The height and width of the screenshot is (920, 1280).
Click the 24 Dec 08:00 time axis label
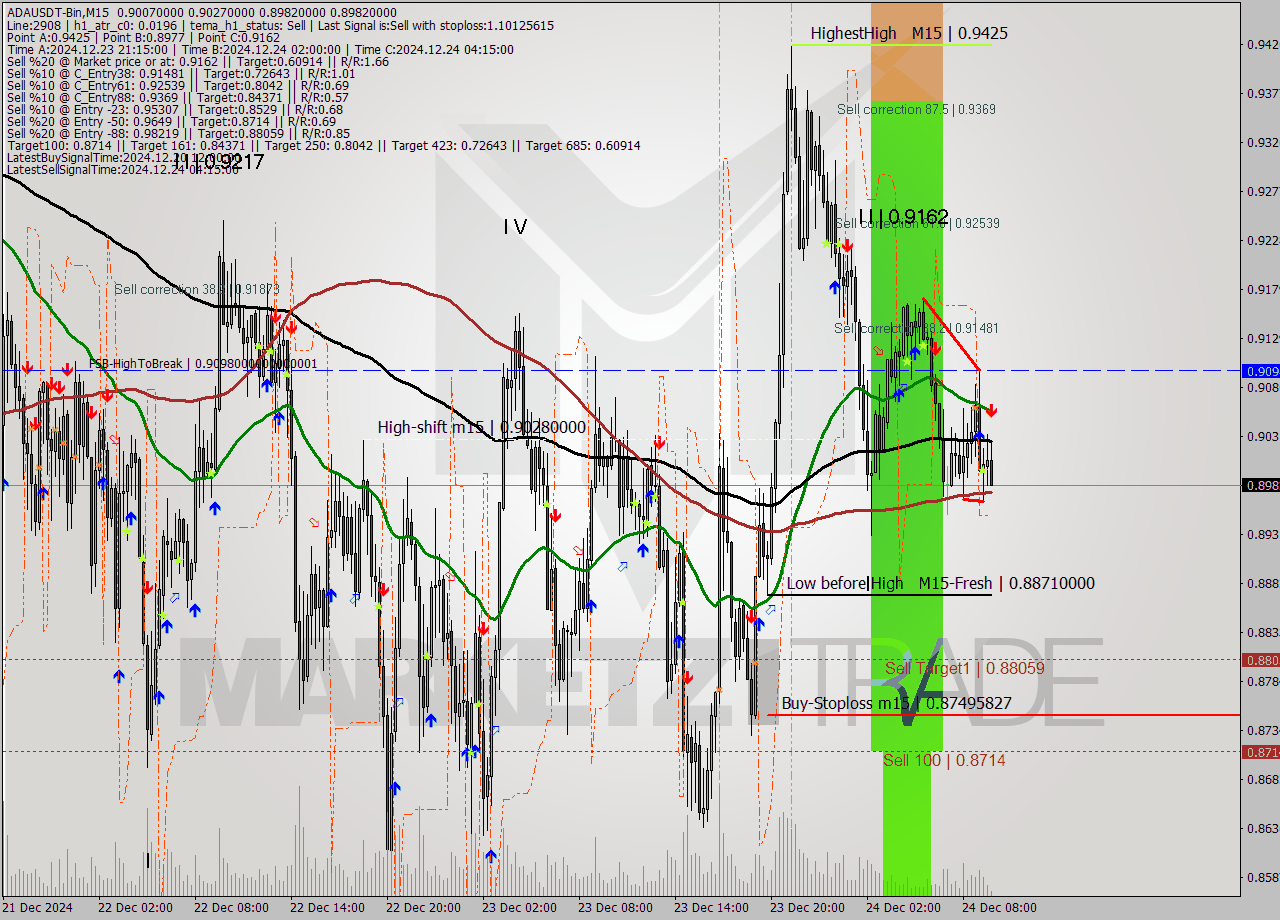pos(999,908)
